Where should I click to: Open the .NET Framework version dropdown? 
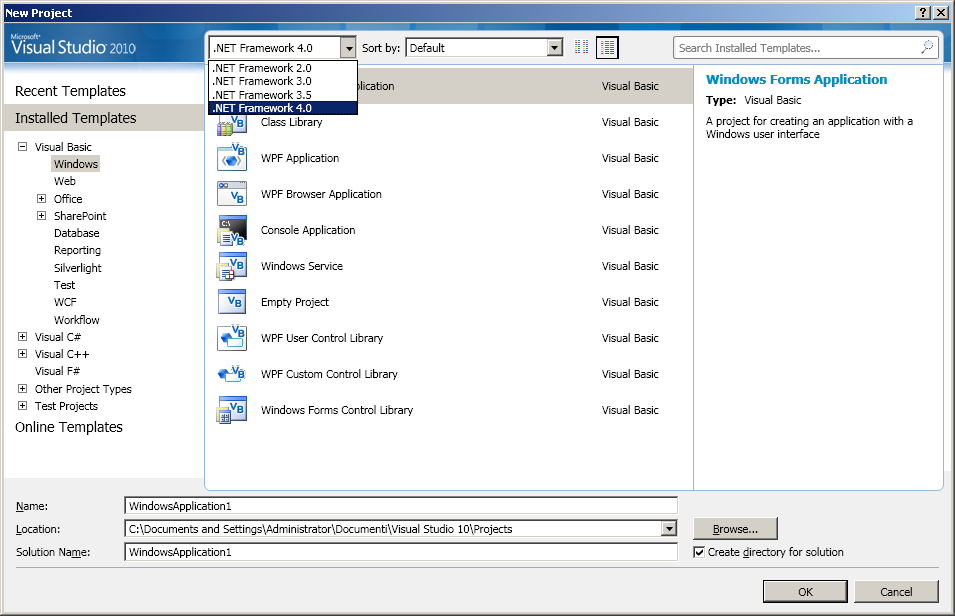(x=348, y=48)
